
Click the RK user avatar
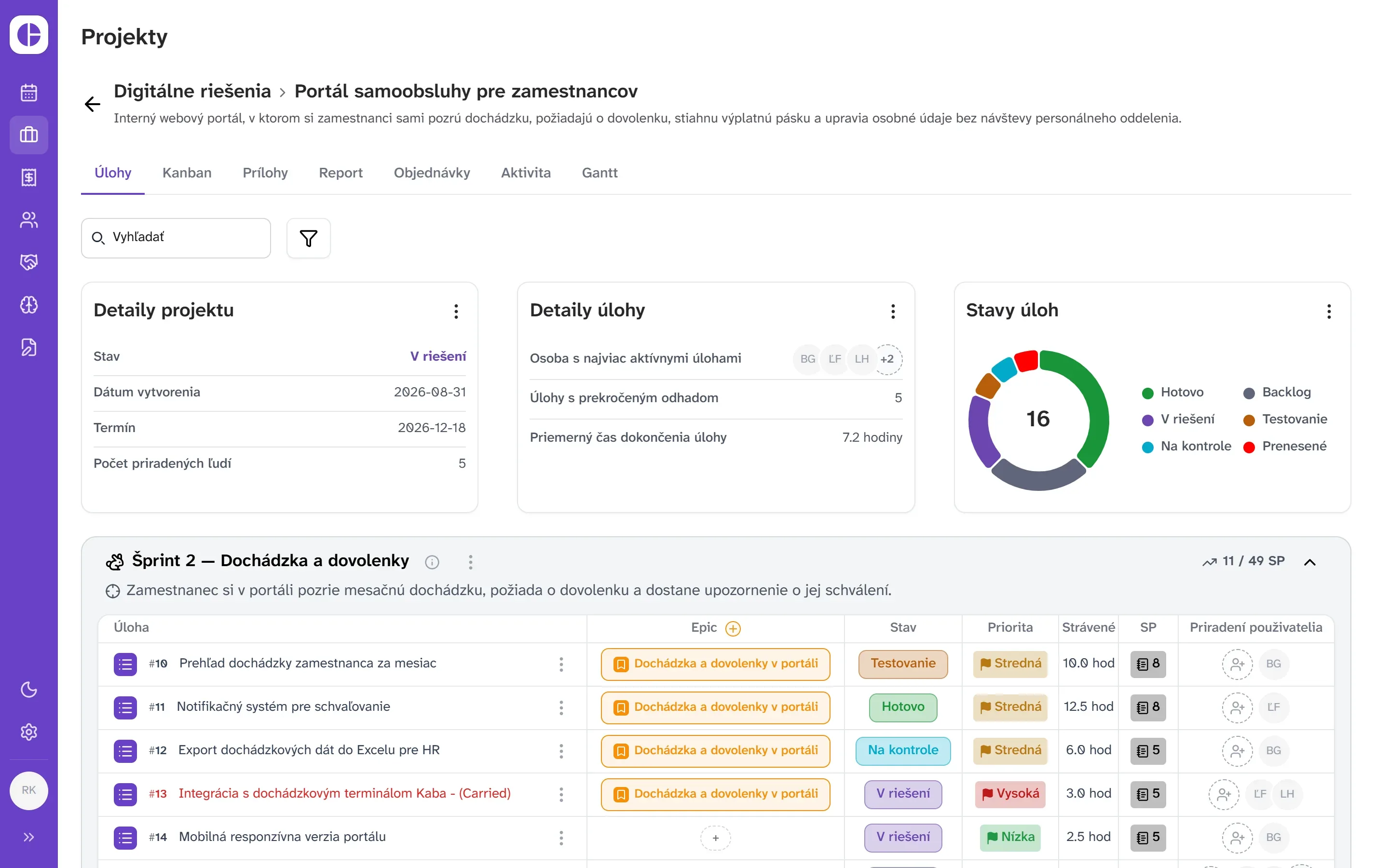click(x=29, y=790)
